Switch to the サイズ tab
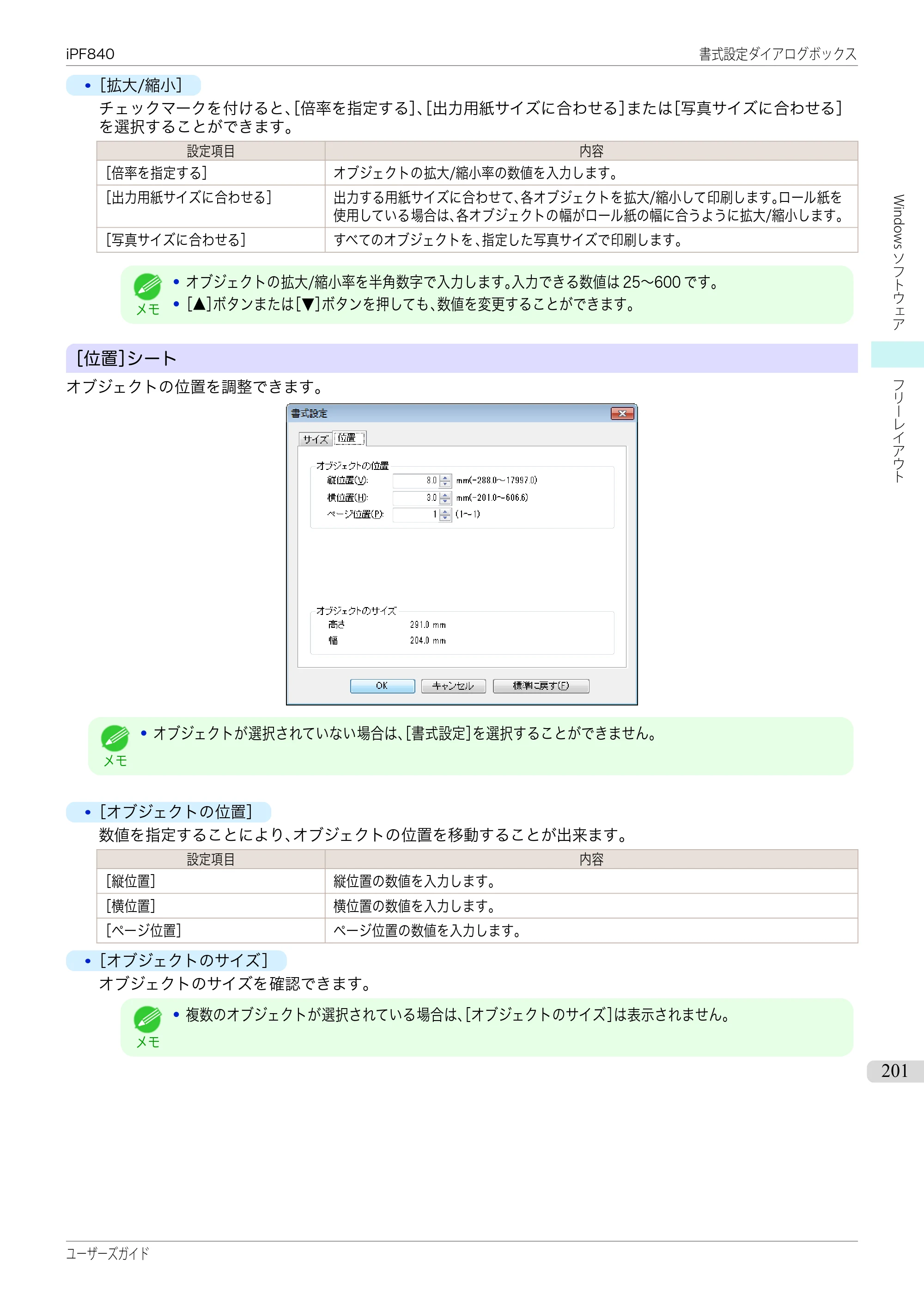 click(x=316, y=439)
